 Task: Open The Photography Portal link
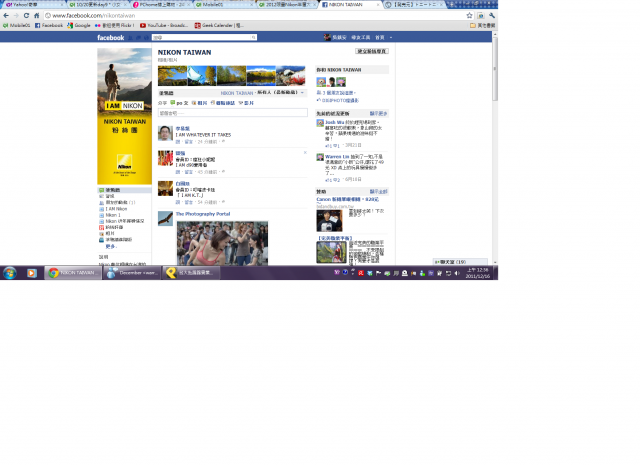click(x=203, y=214)
